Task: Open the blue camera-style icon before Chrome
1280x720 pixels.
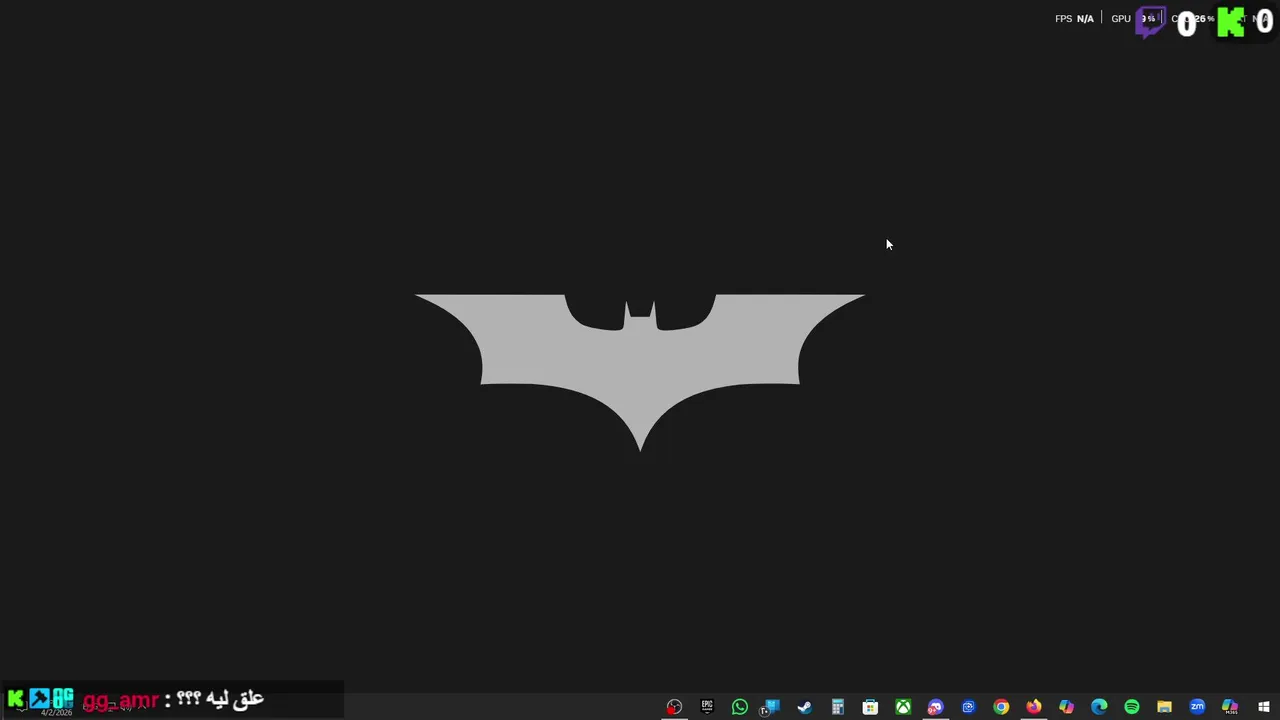Action: [x=968, y=707]
